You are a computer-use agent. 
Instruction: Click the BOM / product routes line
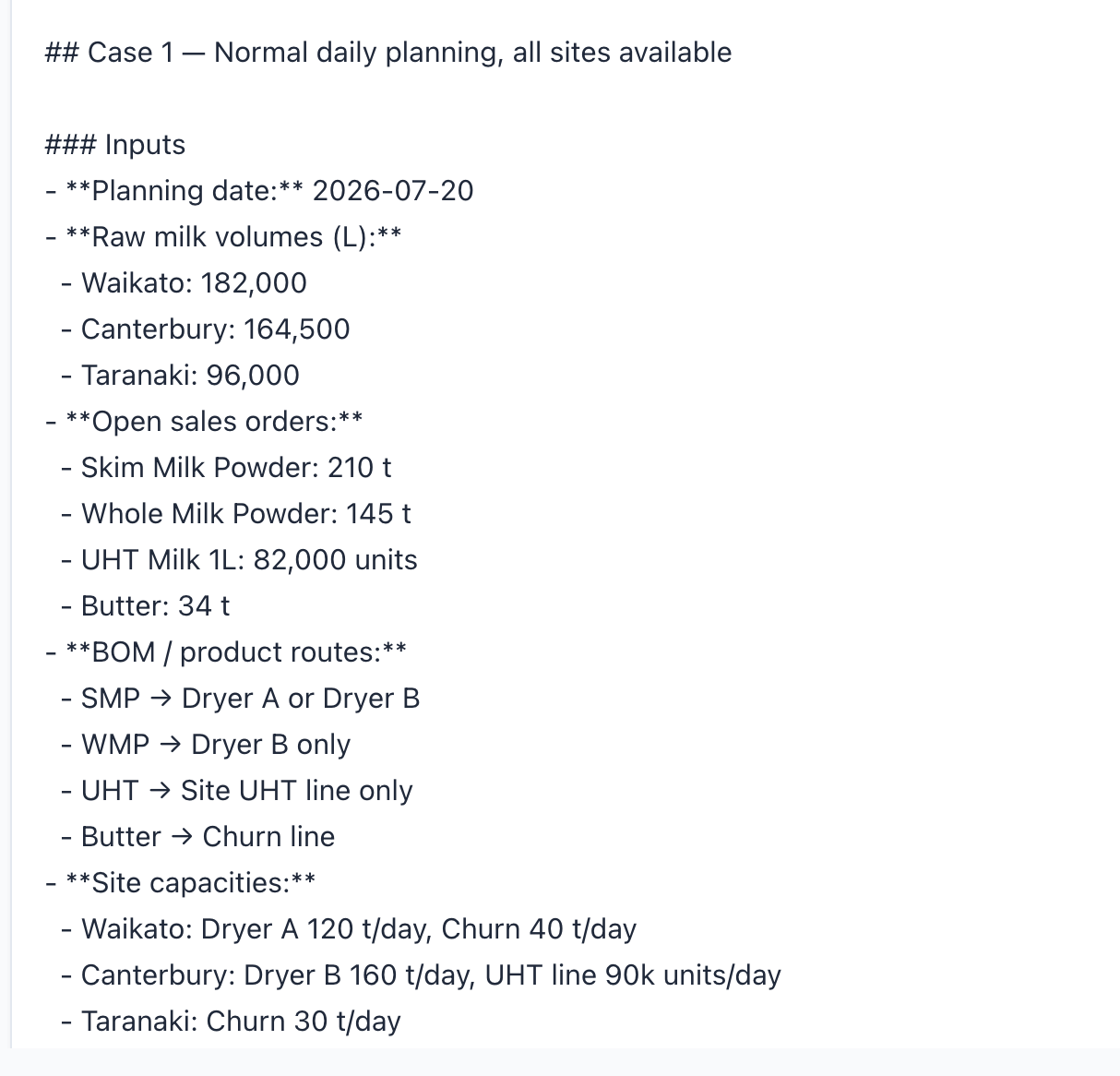pos(226,652)
